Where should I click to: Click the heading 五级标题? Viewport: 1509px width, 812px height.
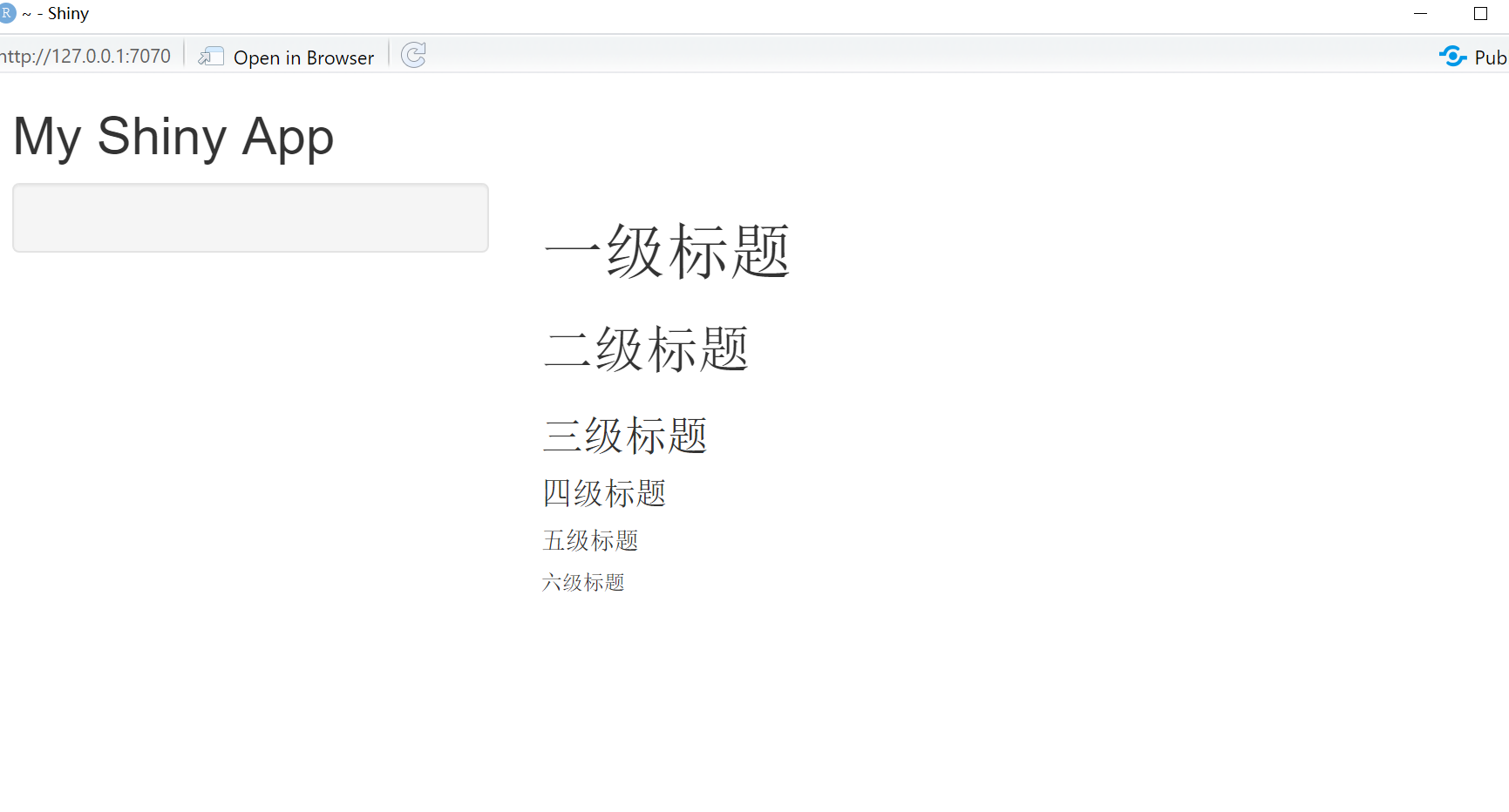[589, 540]
